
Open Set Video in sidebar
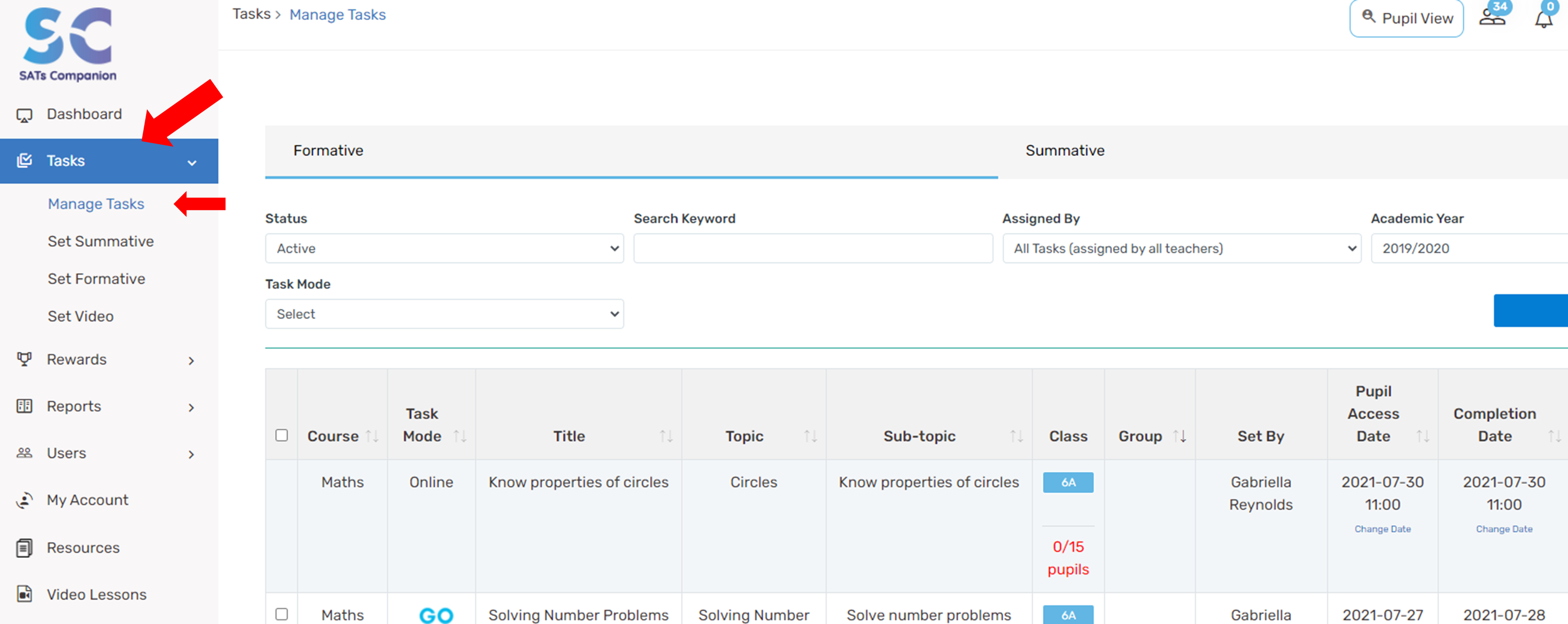pyautogui.click(x=80, y=317)
